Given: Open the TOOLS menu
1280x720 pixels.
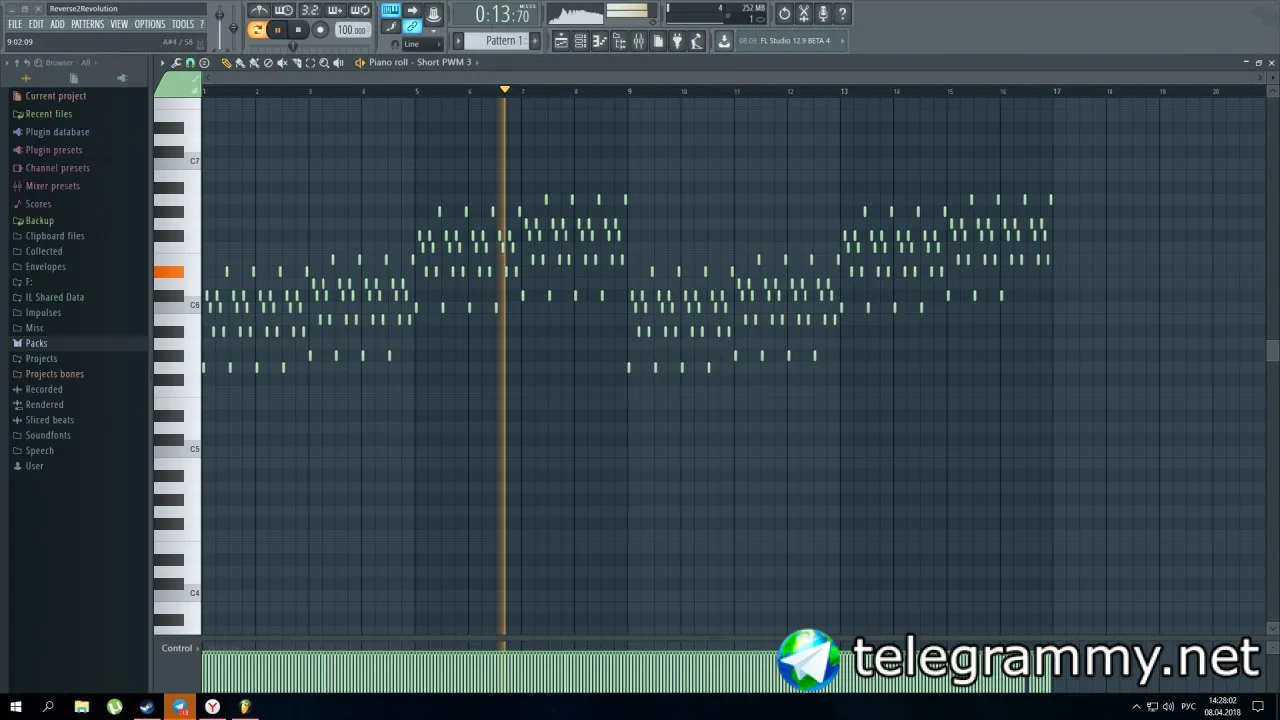Looking at the screenshot, I should coord(183,24).
